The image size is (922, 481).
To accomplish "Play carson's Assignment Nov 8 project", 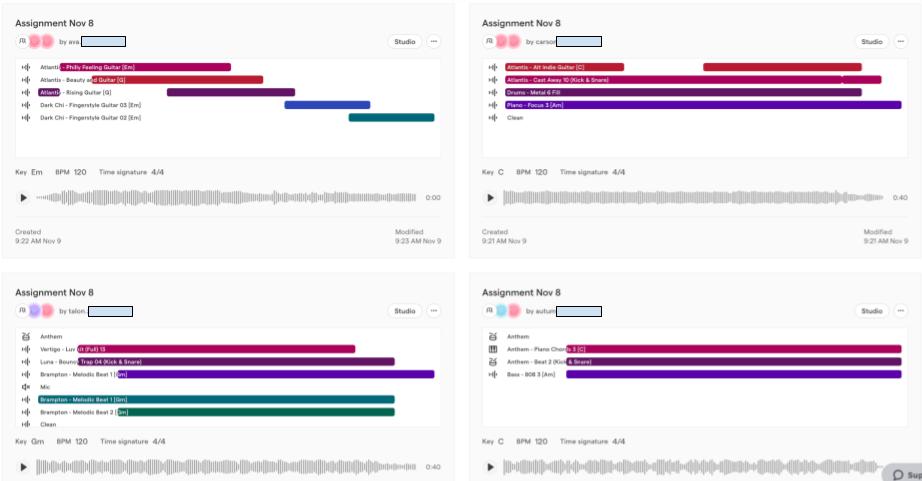I will point(490,198).
